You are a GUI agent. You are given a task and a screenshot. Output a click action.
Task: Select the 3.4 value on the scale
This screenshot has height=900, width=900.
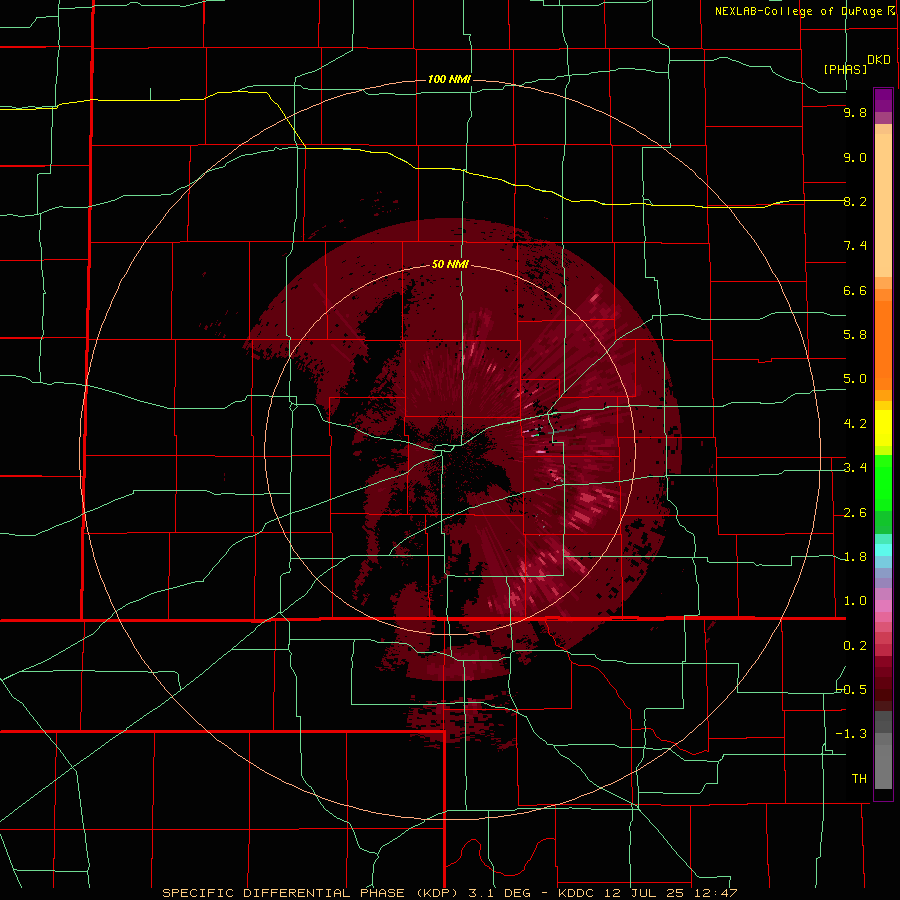click(855, 468)
